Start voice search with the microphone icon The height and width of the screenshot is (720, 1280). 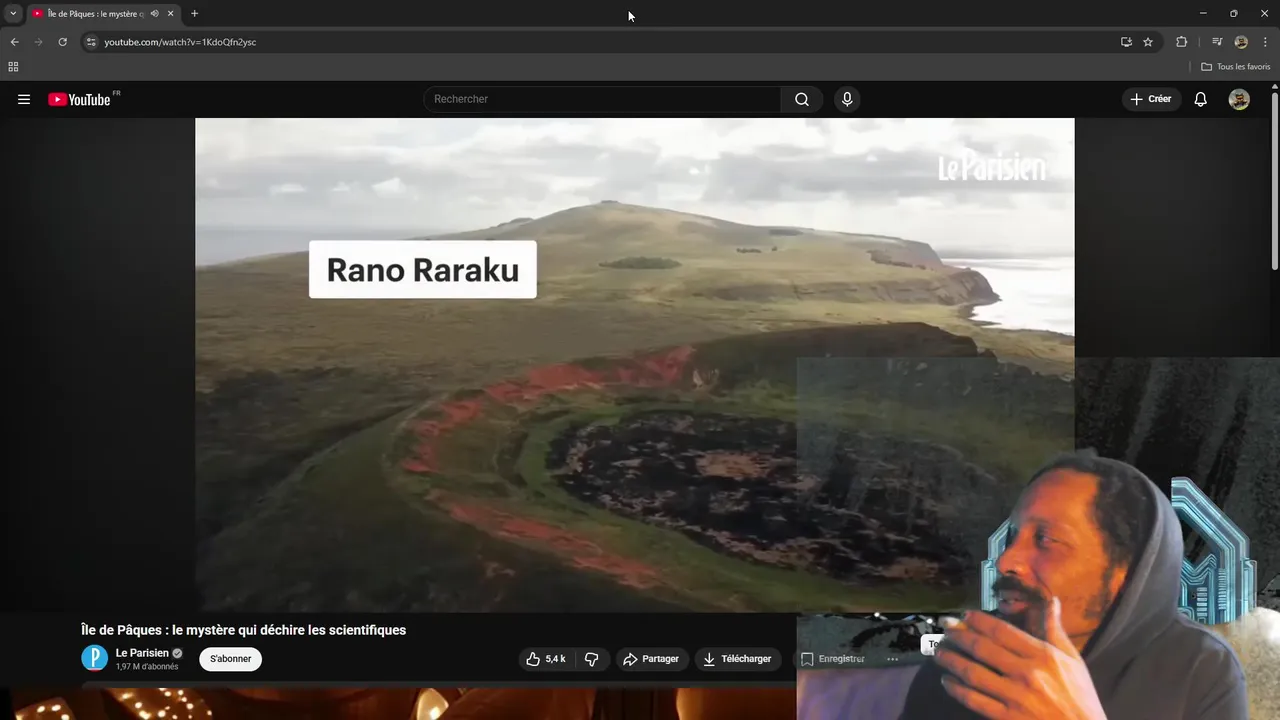click(847, 99)
